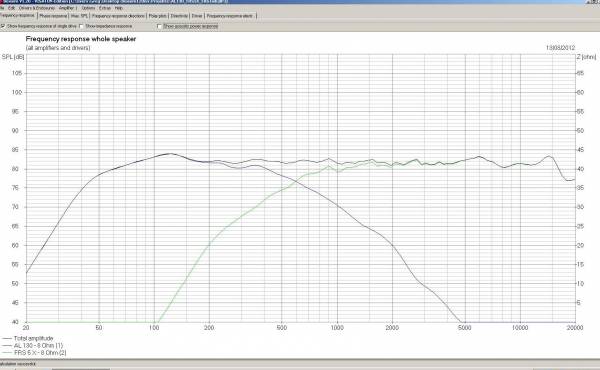Open the Directivity tab
This screenshot has height=370, width=600.
coord(179,16)
